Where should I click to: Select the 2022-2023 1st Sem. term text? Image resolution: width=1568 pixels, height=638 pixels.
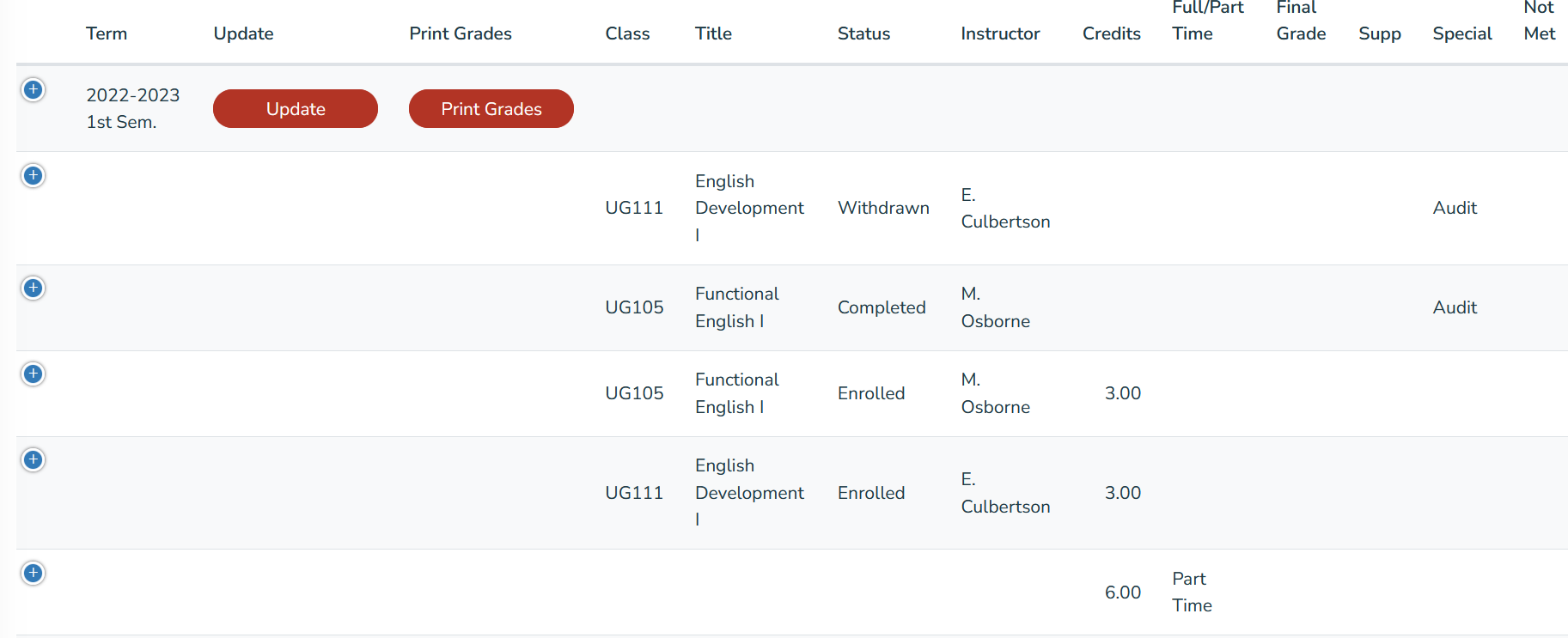click(133, 108)
